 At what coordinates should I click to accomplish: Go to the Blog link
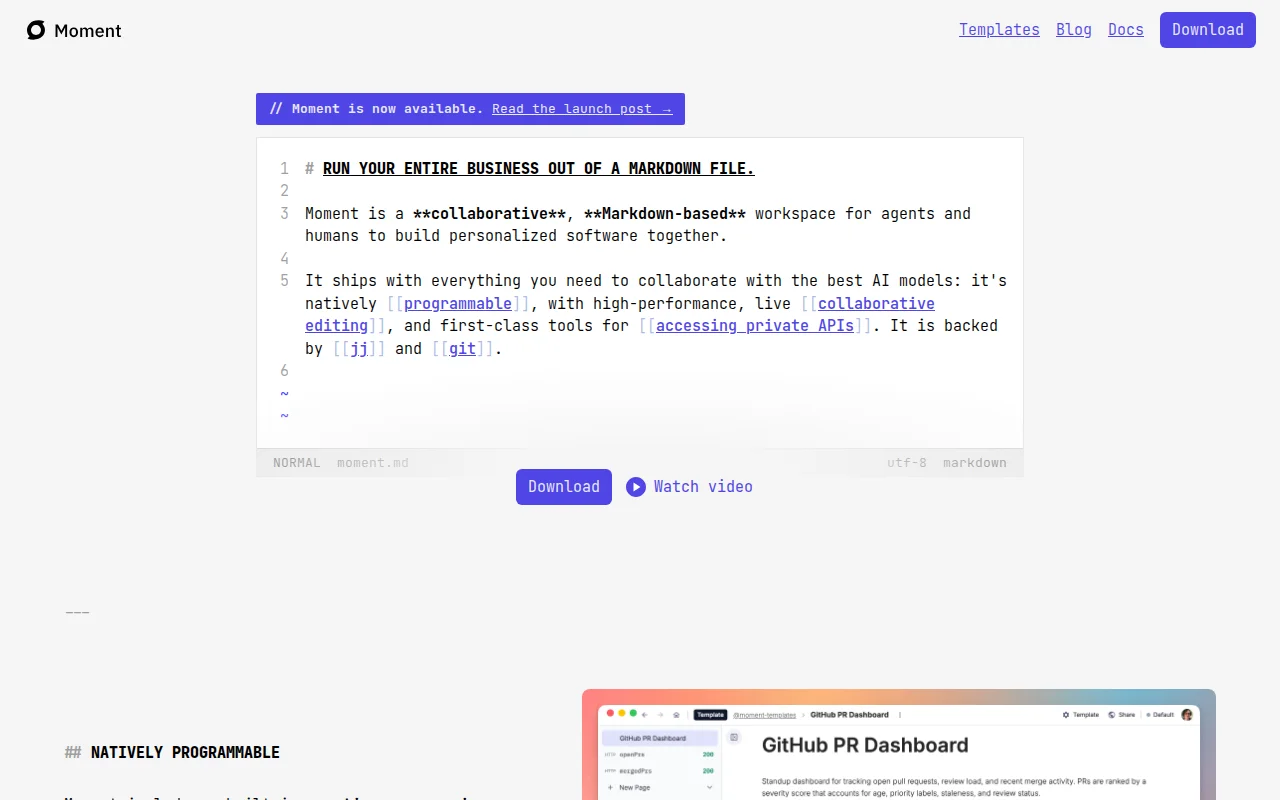(1074, 30)
